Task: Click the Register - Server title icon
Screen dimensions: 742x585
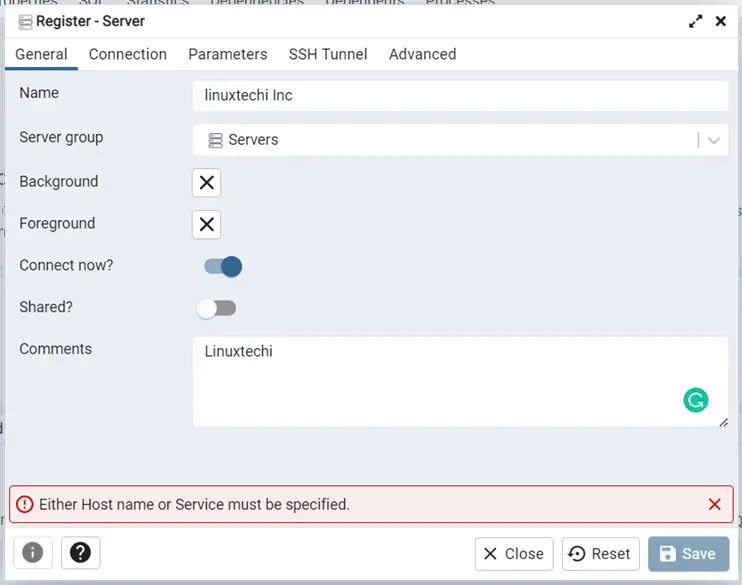Action: (25, 21)
